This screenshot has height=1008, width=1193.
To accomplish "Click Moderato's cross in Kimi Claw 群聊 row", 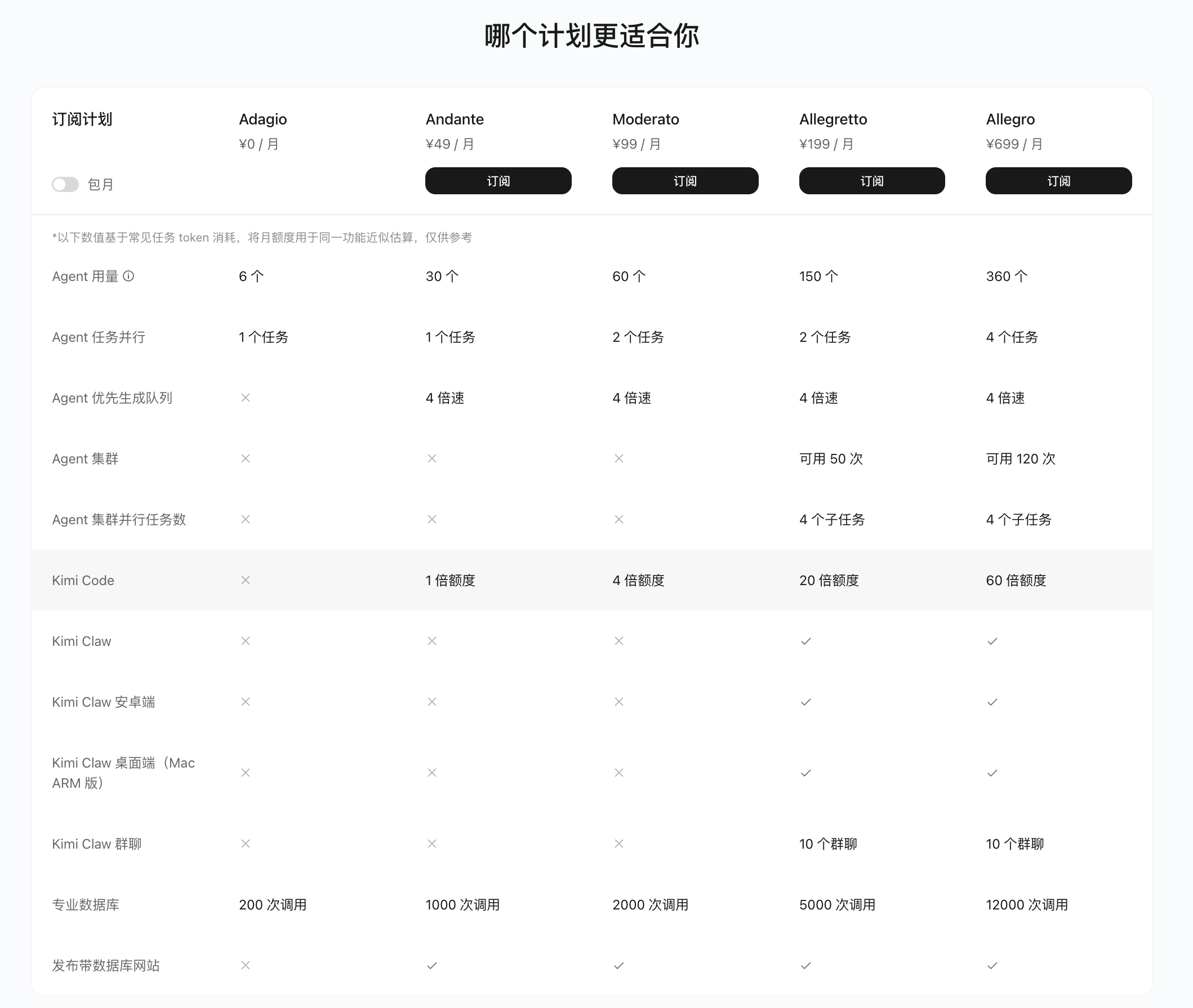I will coord(618,844).
